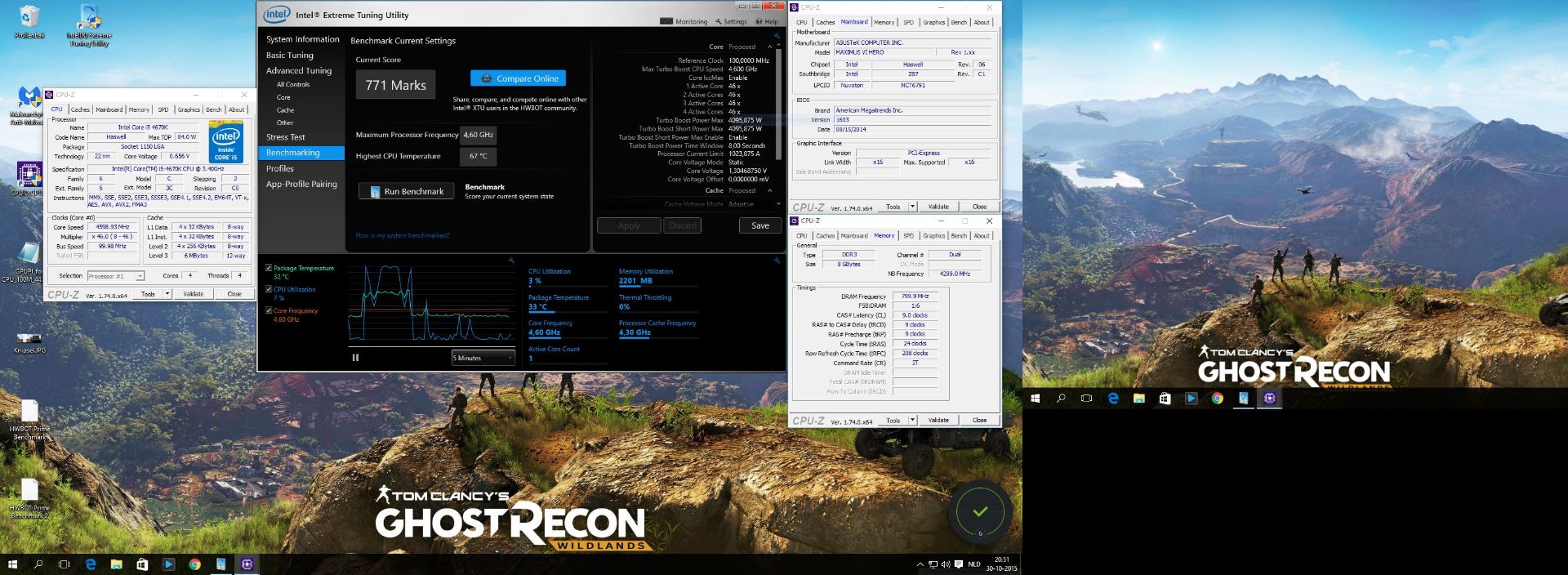Open XTU Help

(767, 21)
